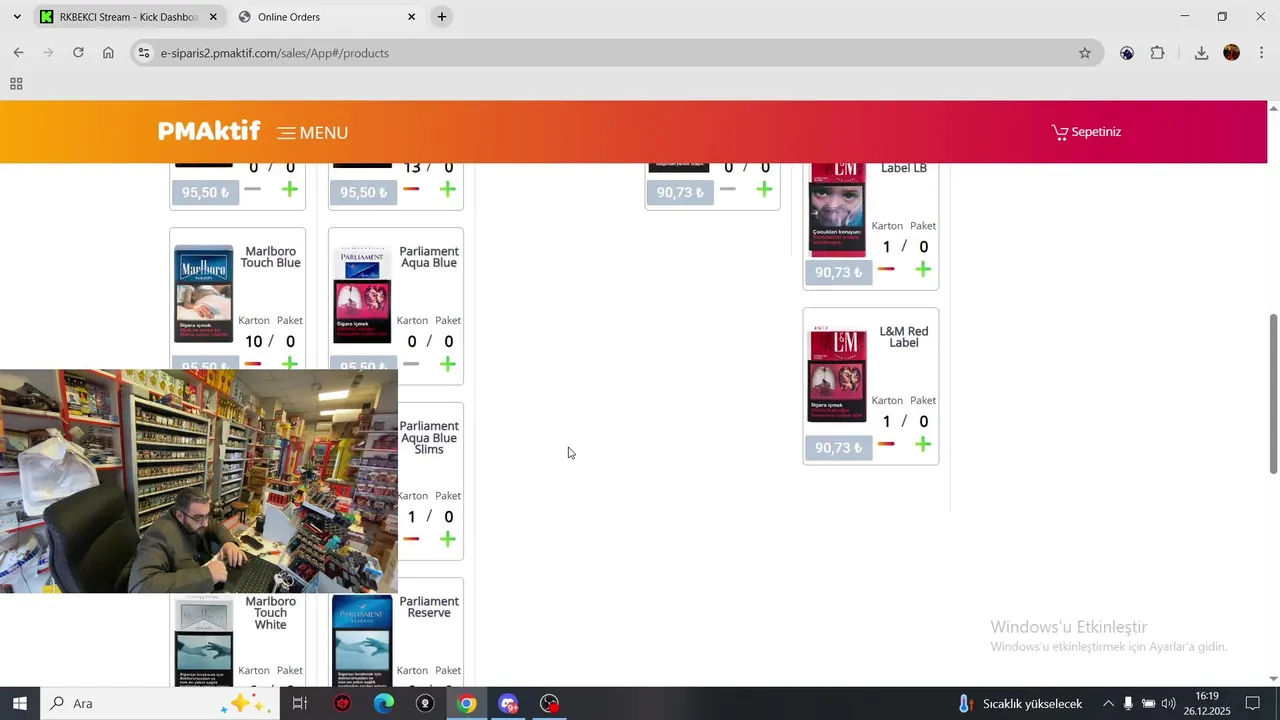Click the pinned extension icon beside bookmark star
This screenshot has width=1280, height=720.
pos(1127,53)
